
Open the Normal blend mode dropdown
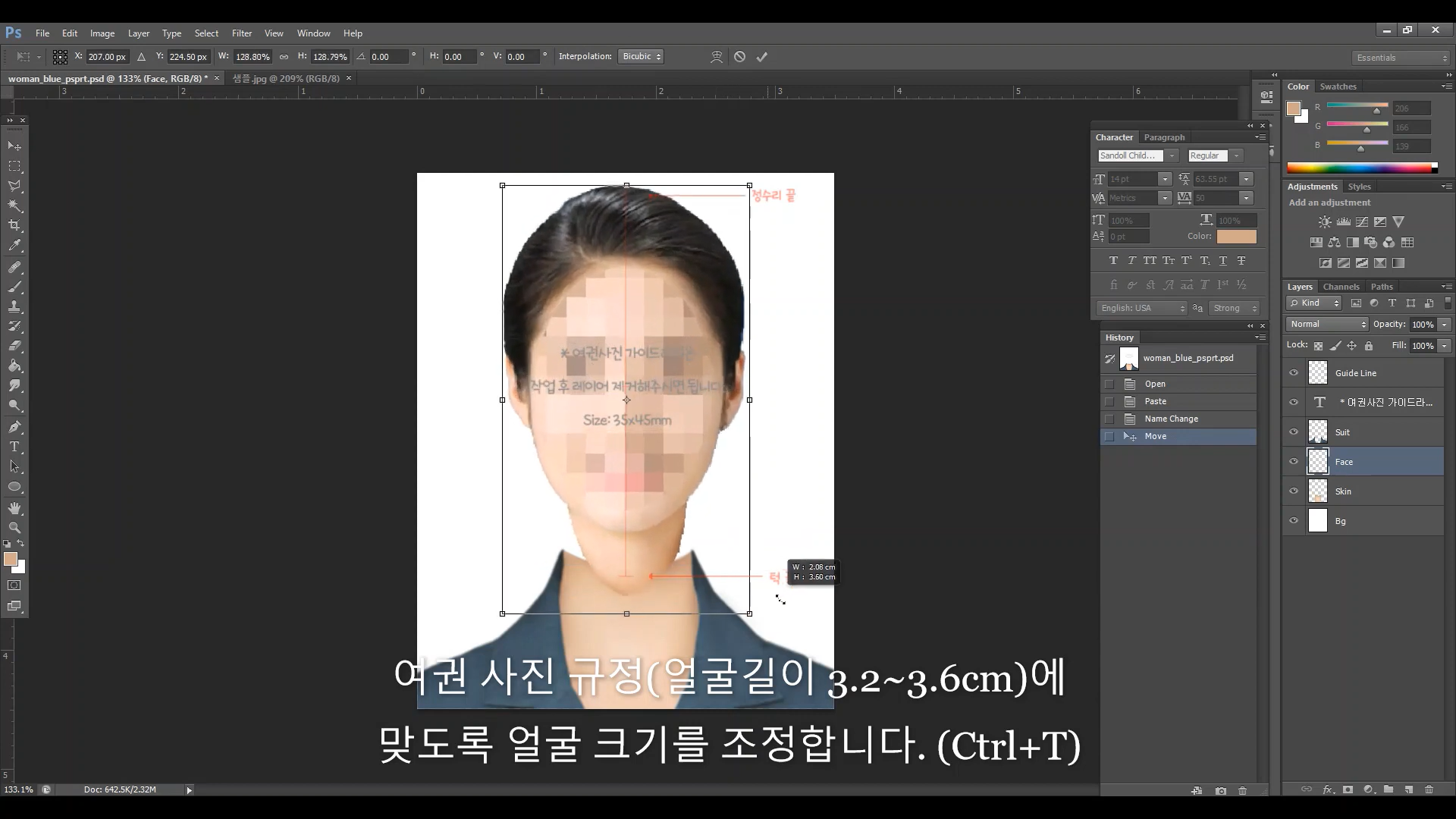[x=1327, y=325]
